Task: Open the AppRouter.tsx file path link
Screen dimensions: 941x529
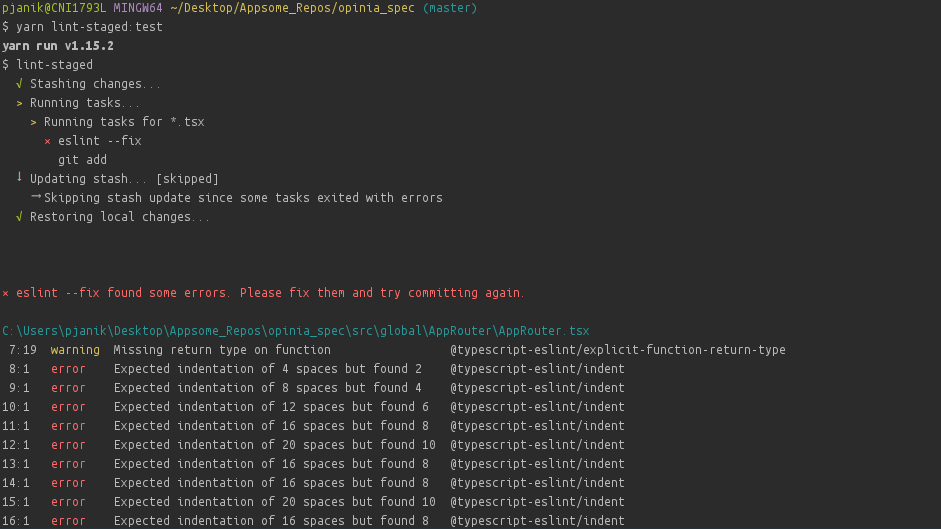Action: [296, 331]
